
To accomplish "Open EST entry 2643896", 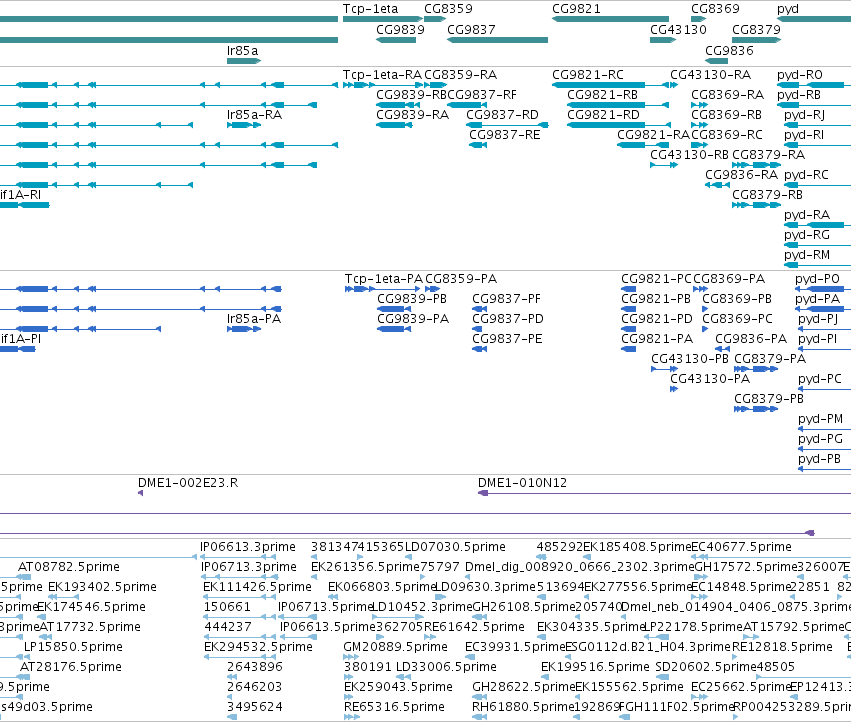I will (x=255, y=667).
